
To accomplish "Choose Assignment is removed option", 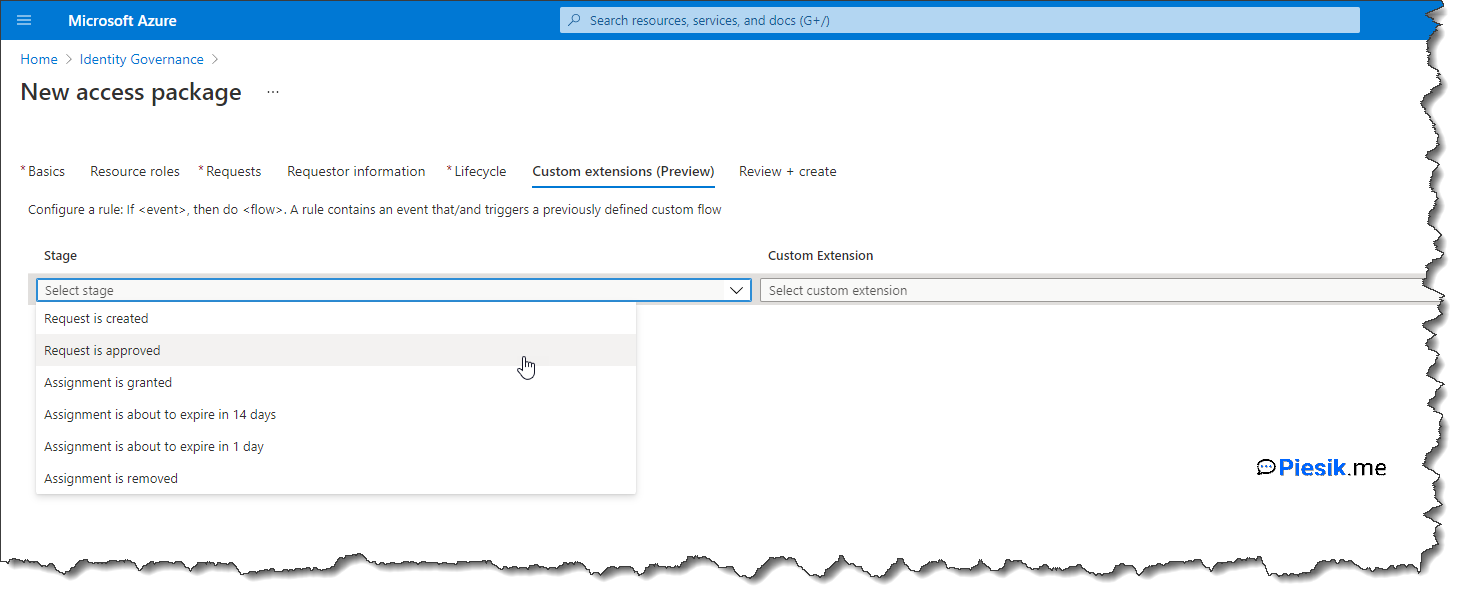I will click(x=111, y=479).
